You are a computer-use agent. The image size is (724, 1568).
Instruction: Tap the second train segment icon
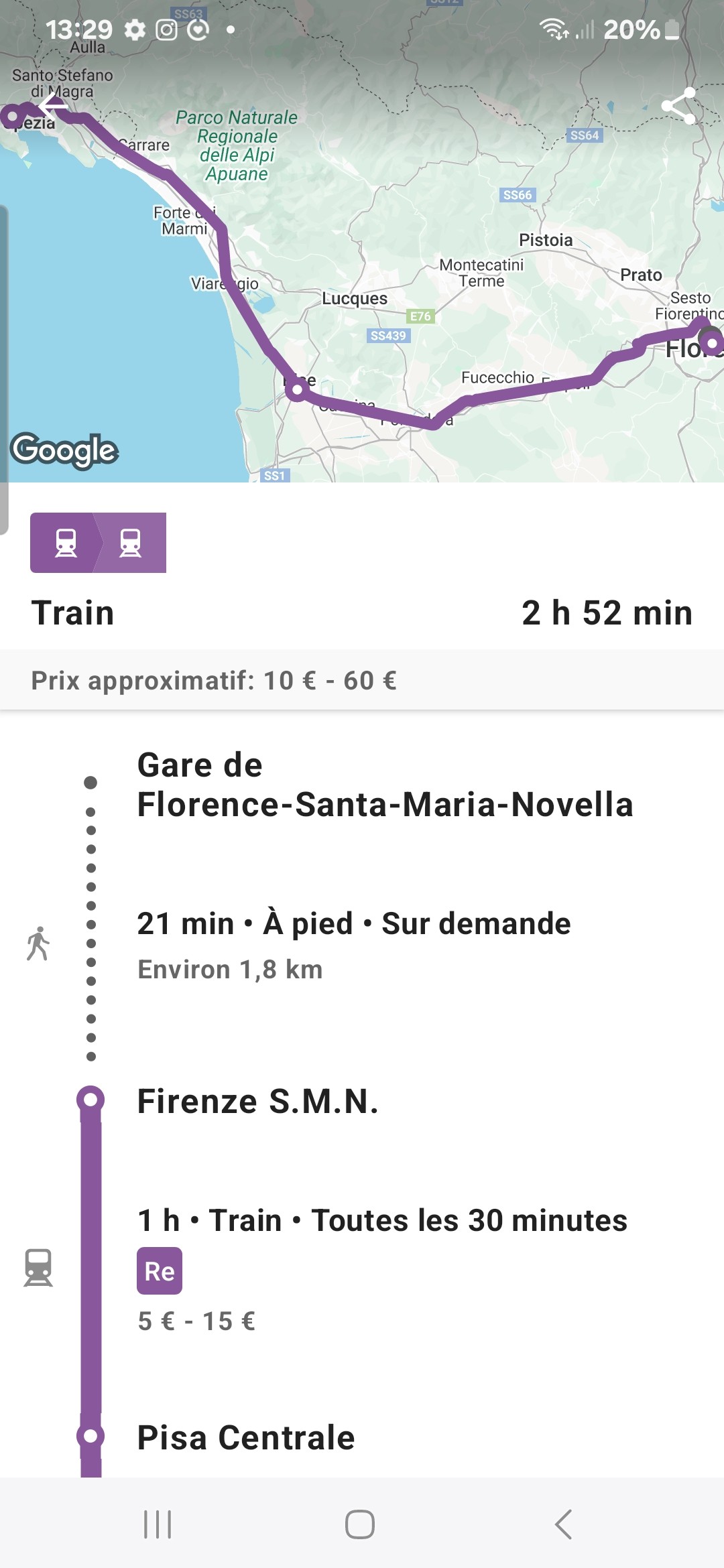(x=131, y=543)
